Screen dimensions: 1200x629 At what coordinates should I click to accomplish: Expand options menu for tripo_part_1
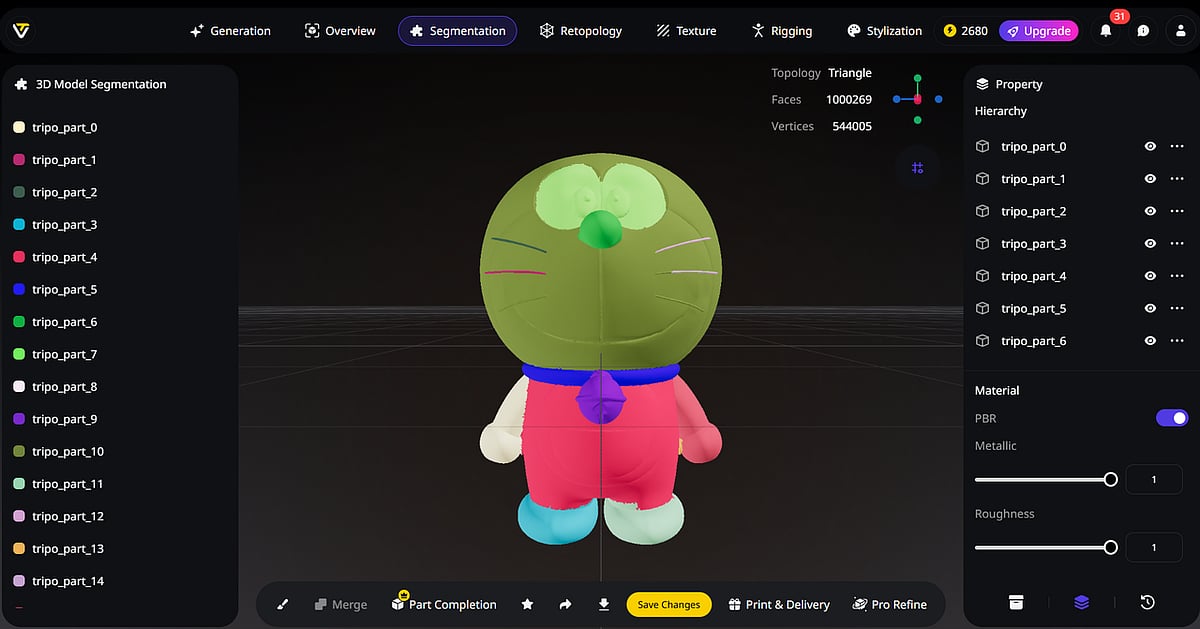tap(1176, 179)
